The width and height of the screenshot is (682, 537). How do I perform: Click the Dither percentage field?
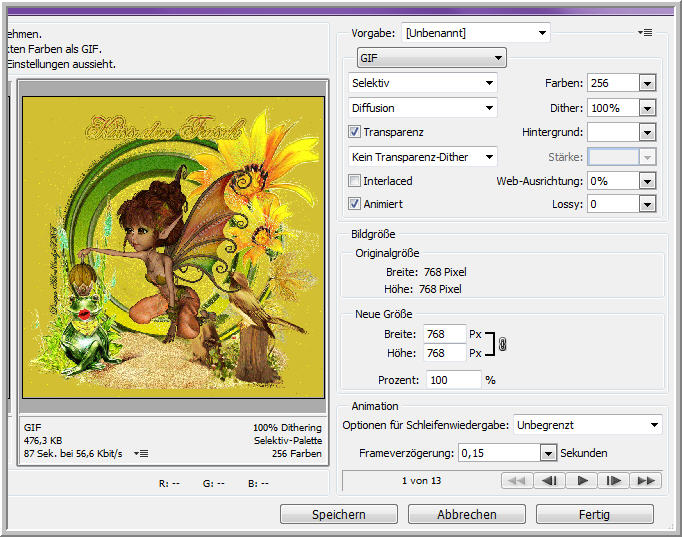coord(613,108)
